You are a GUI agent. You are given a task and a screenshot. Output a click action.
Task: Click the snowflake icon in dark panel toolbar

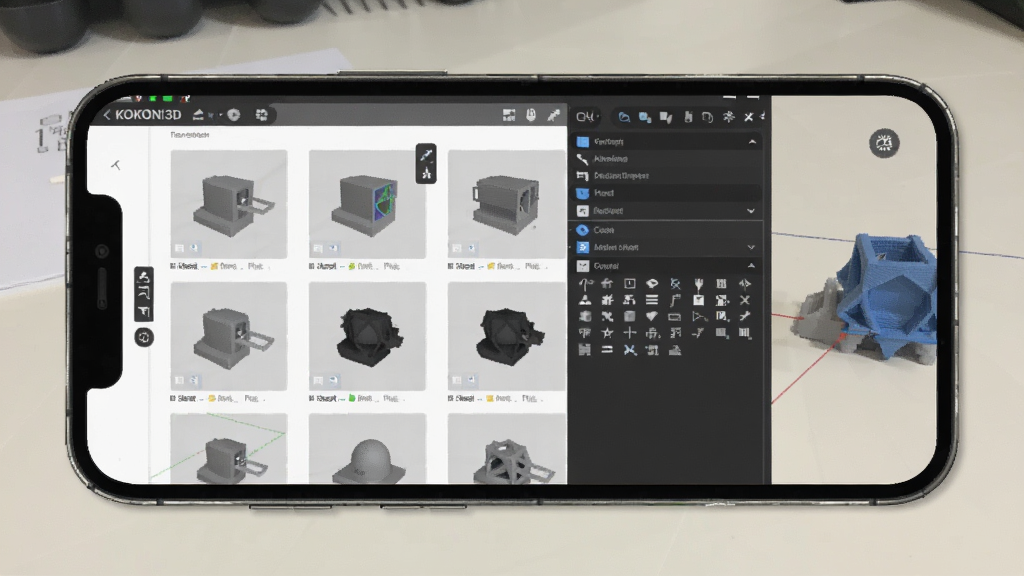pos(728,117)
